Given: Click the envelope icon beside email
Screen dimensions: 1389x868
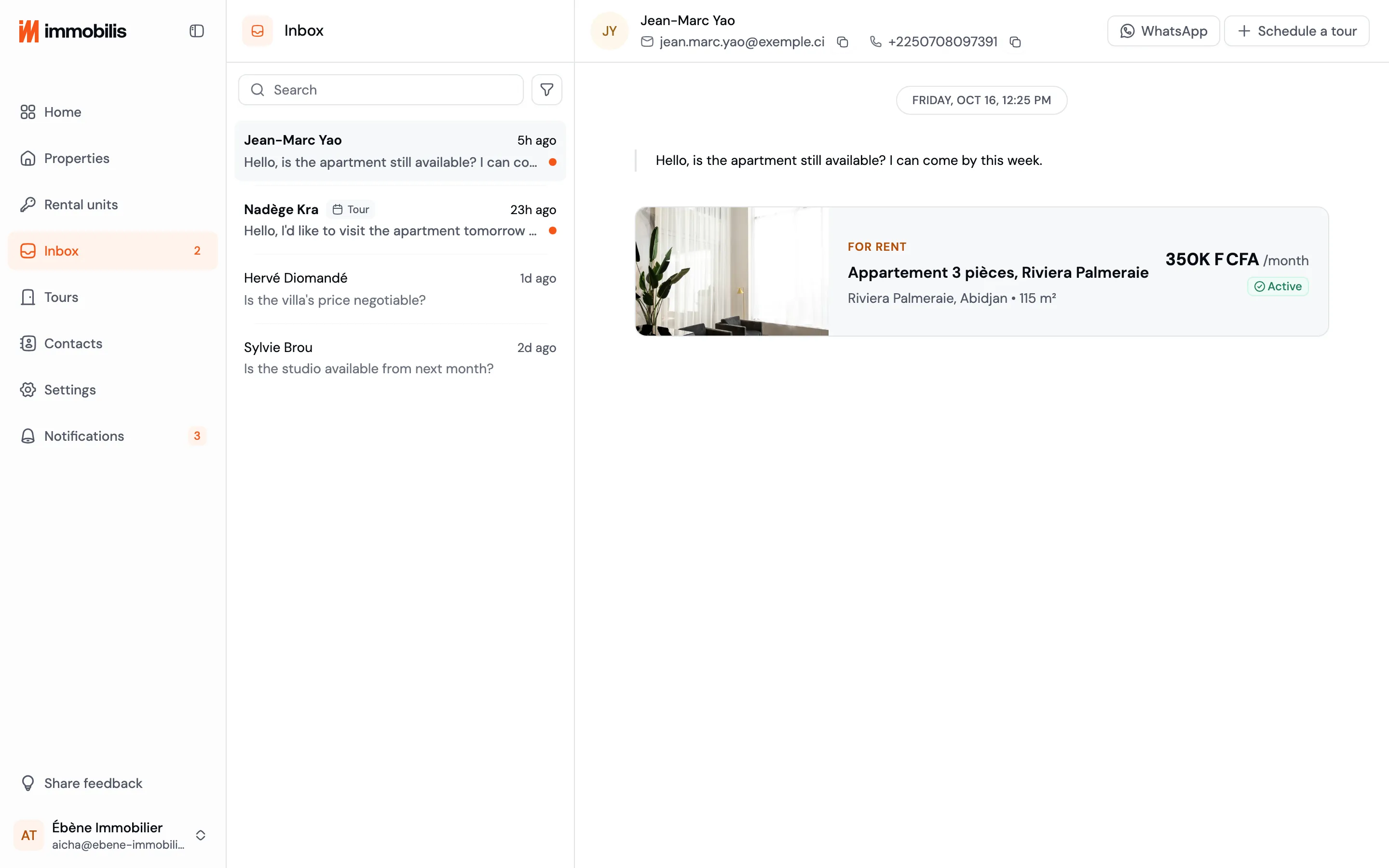Looking at the screenshot, I should 647,42.
